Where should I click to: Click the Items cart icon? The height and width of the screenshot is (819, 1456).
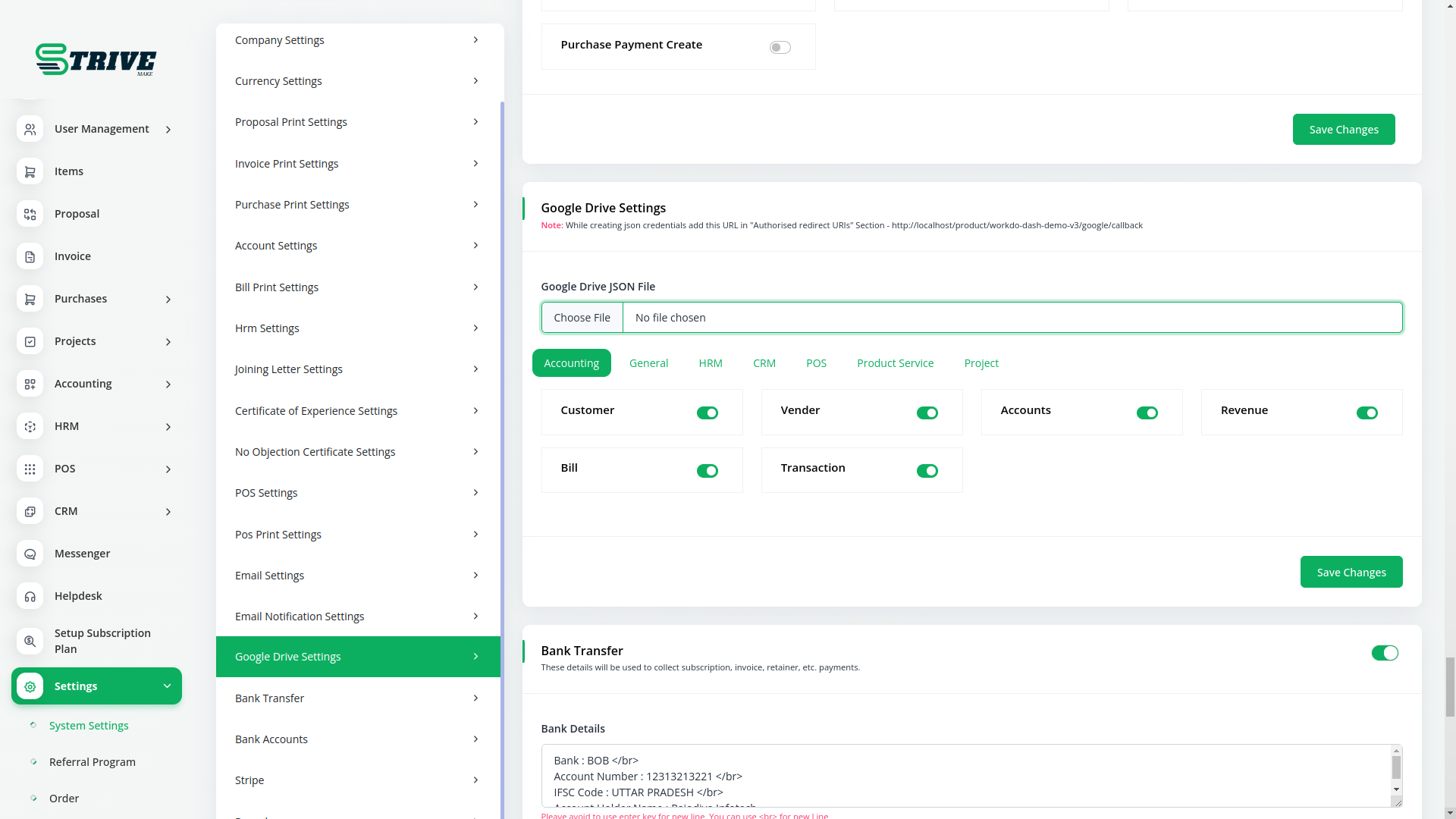tap(30, 171)
